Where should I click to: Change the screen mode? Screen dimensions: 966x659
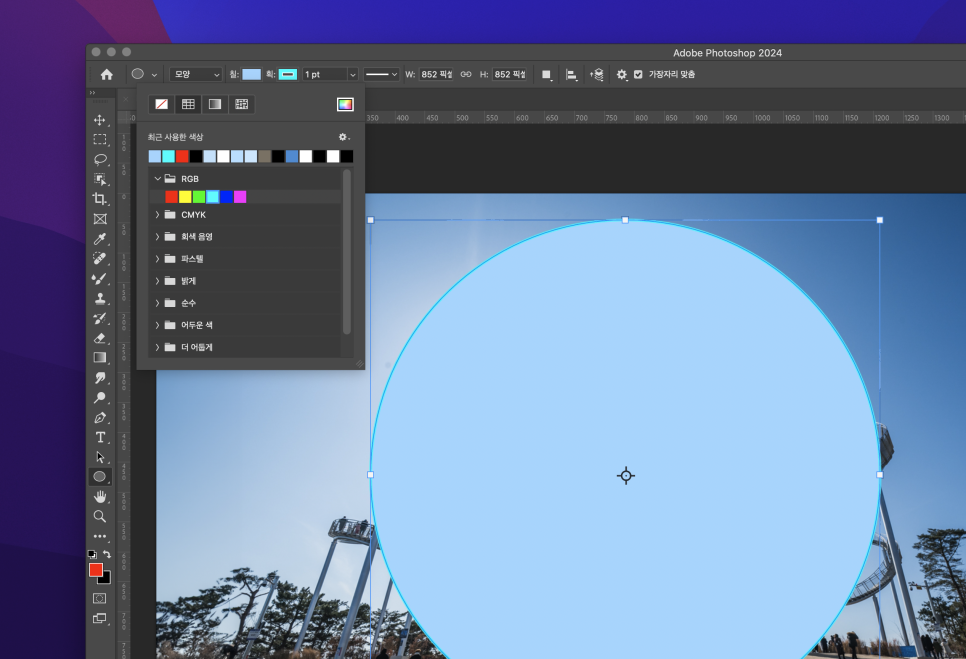99,618
